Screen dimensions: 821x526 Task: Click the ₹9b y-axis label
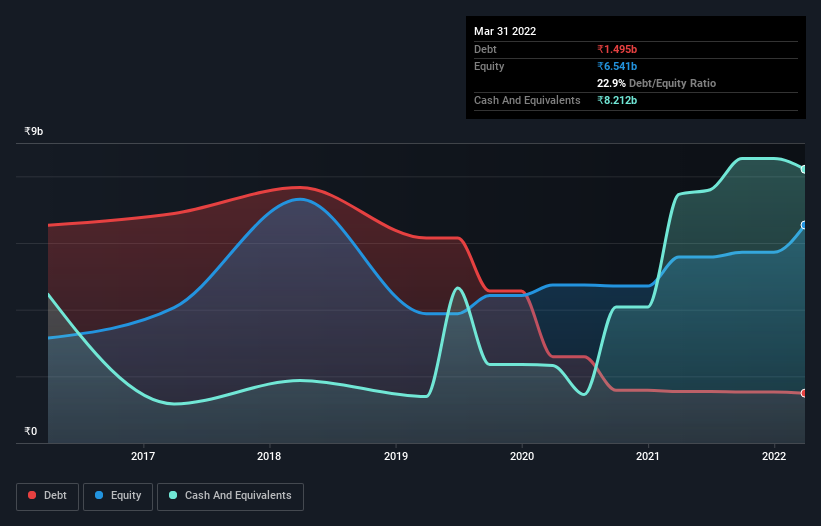click(x=34, y=131)
